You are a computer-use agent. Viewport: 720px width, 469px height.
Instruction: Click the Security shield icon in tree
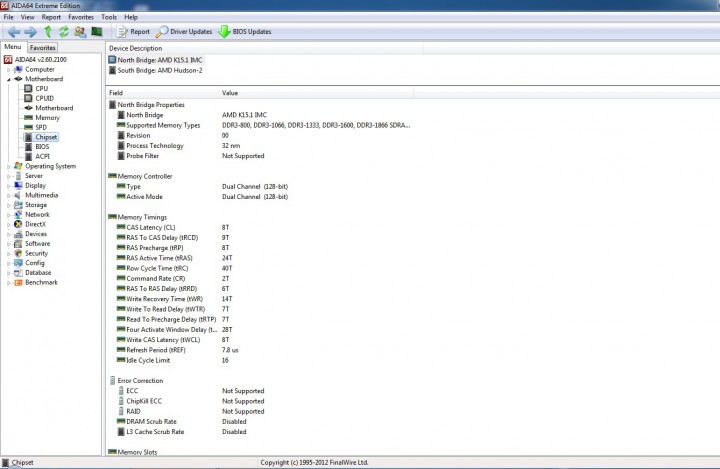(18, 253)
